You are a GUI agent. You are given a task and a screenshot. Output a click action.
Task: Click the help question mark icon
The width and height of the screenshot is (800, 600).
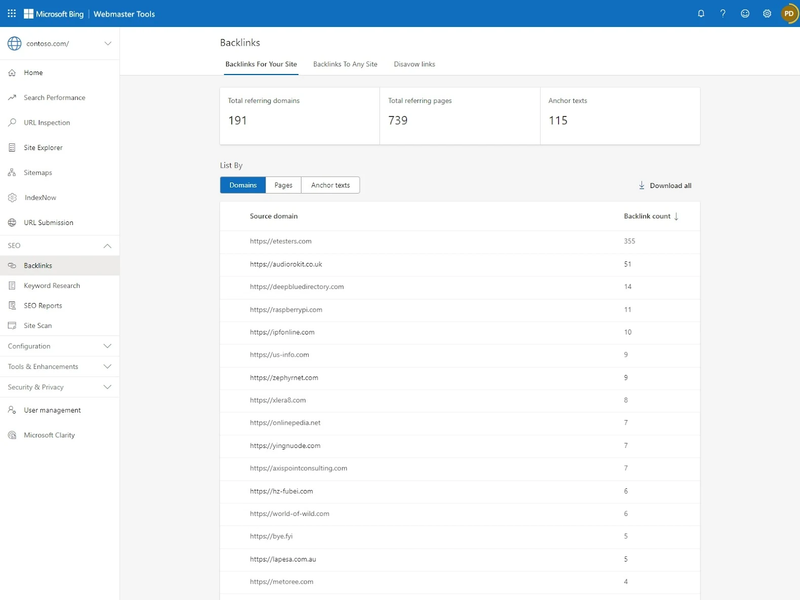click(723, 14)
